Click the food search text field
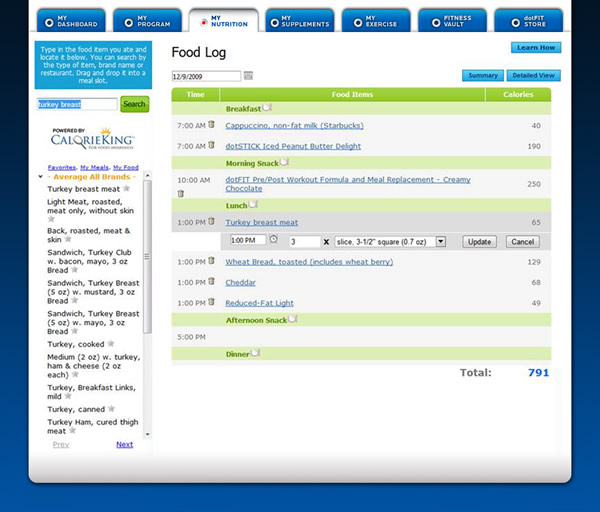The image size is (600, 512). (77, 104)
